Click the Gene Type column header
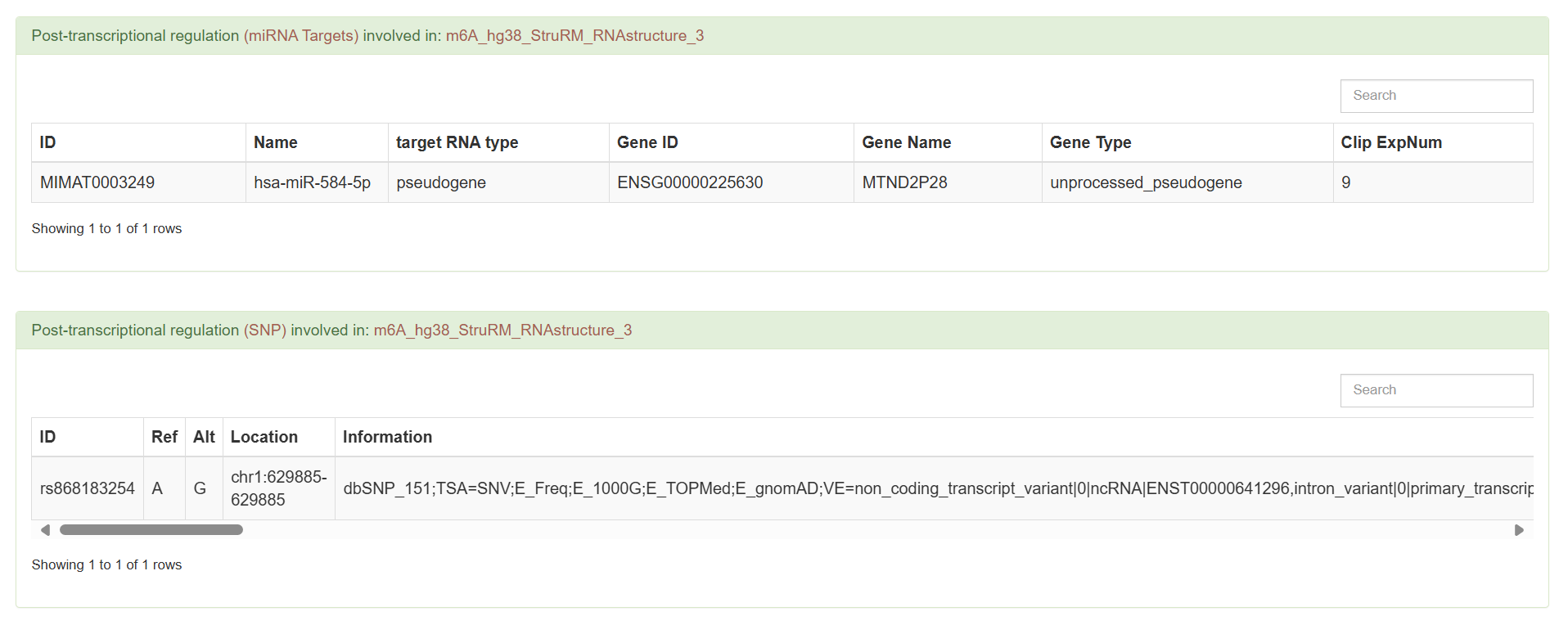This screenshot has width=1568, height=625. (x=1090, y=142)
